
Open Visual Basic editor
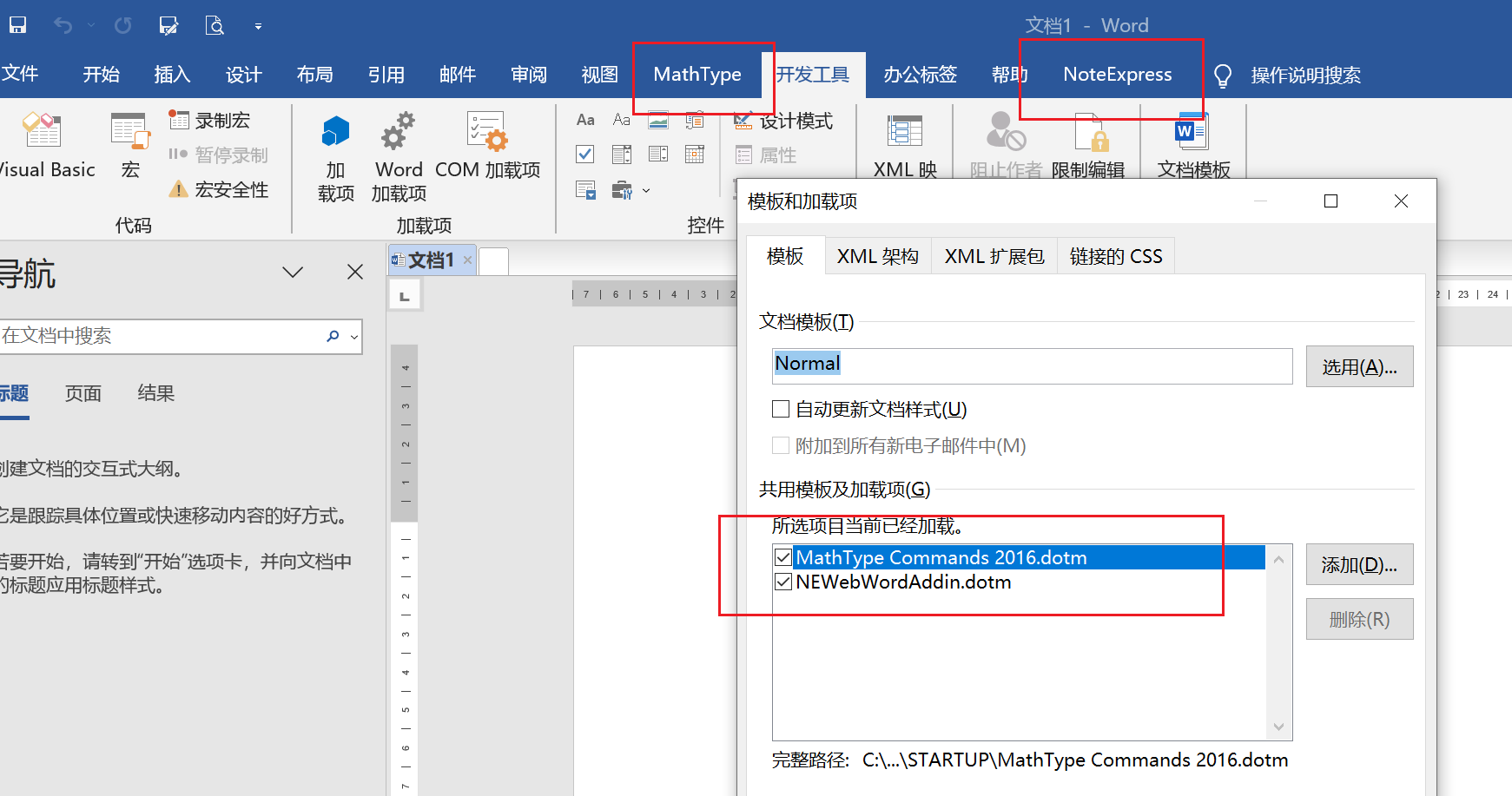coord(43,146)
